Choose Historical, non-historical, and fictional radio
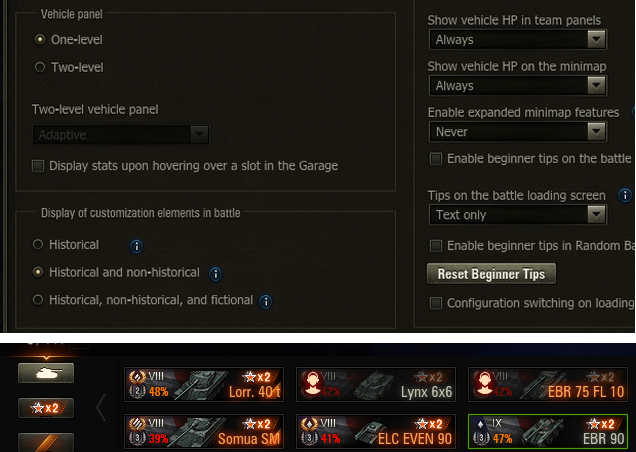 tap(38, 300)
